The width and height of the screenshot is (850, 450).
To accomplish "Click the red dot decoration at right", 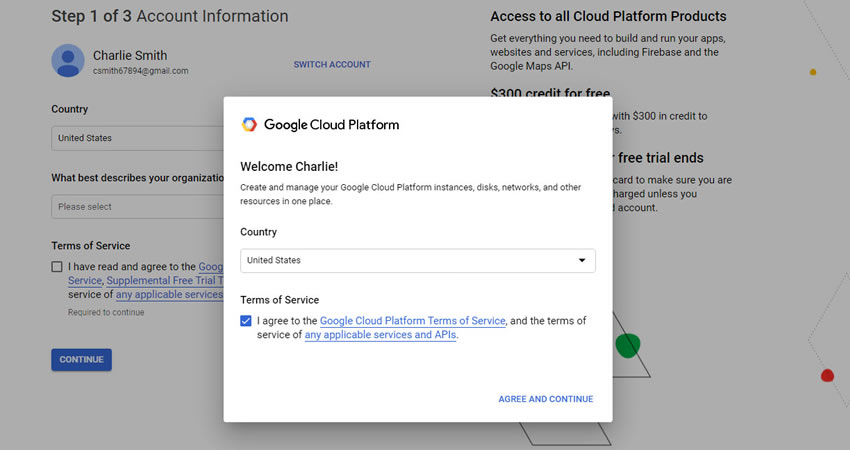I will tap(827, 376).
